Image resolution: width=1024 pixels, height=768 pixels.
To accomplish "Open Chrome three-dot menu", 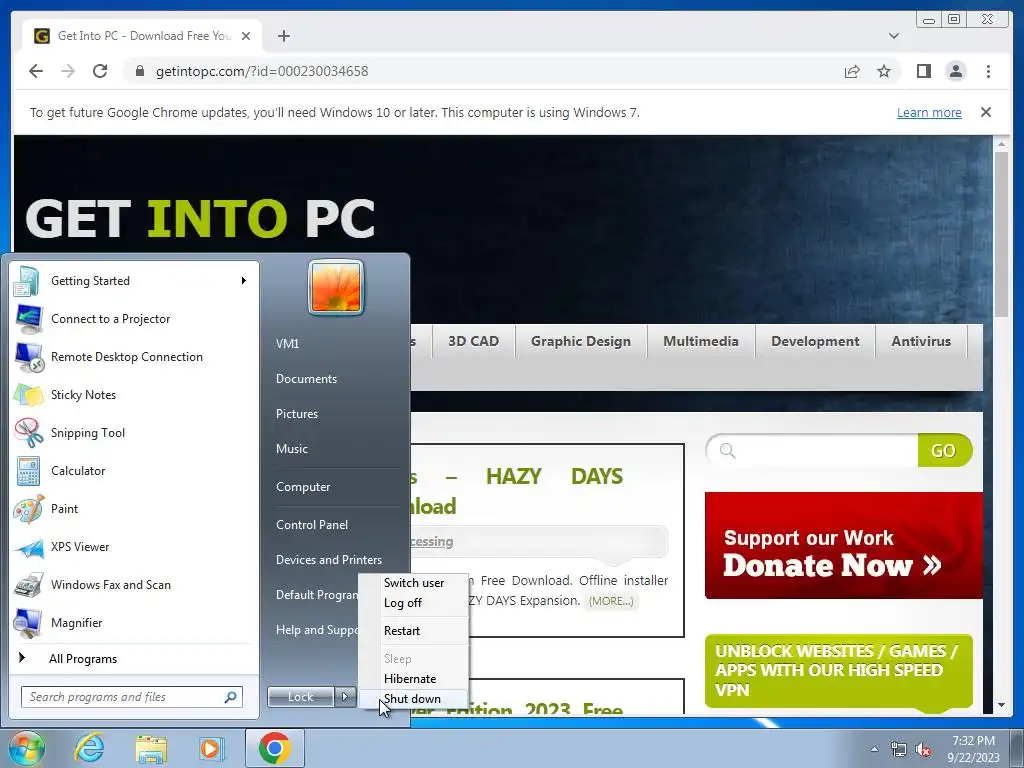I will (988, 71).
